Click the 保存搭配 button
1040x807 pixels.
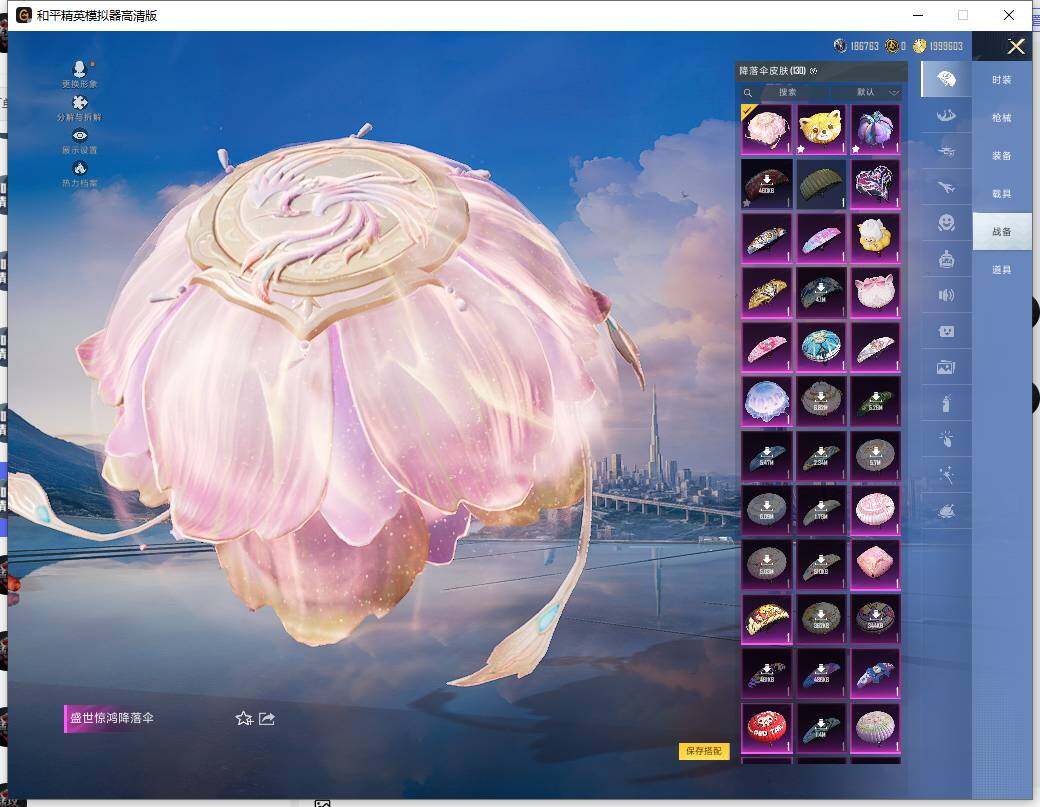pos(704,751)
